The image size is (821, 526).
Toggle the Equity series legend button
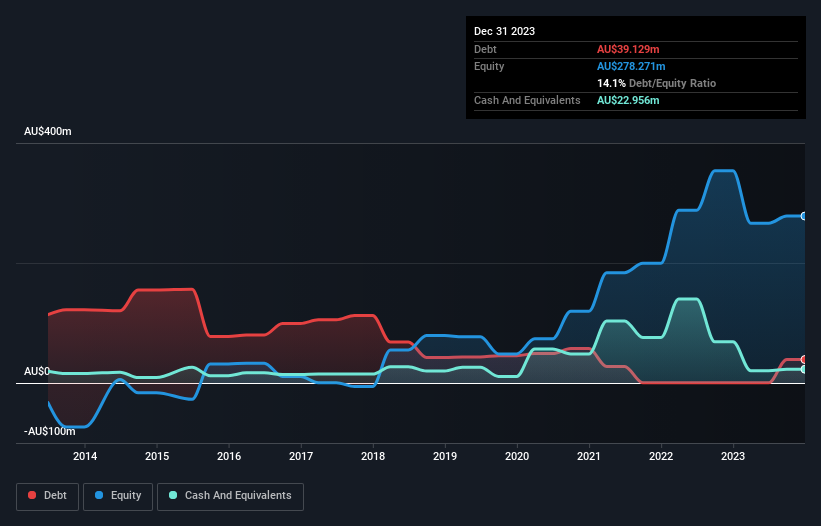click(118, 496)
